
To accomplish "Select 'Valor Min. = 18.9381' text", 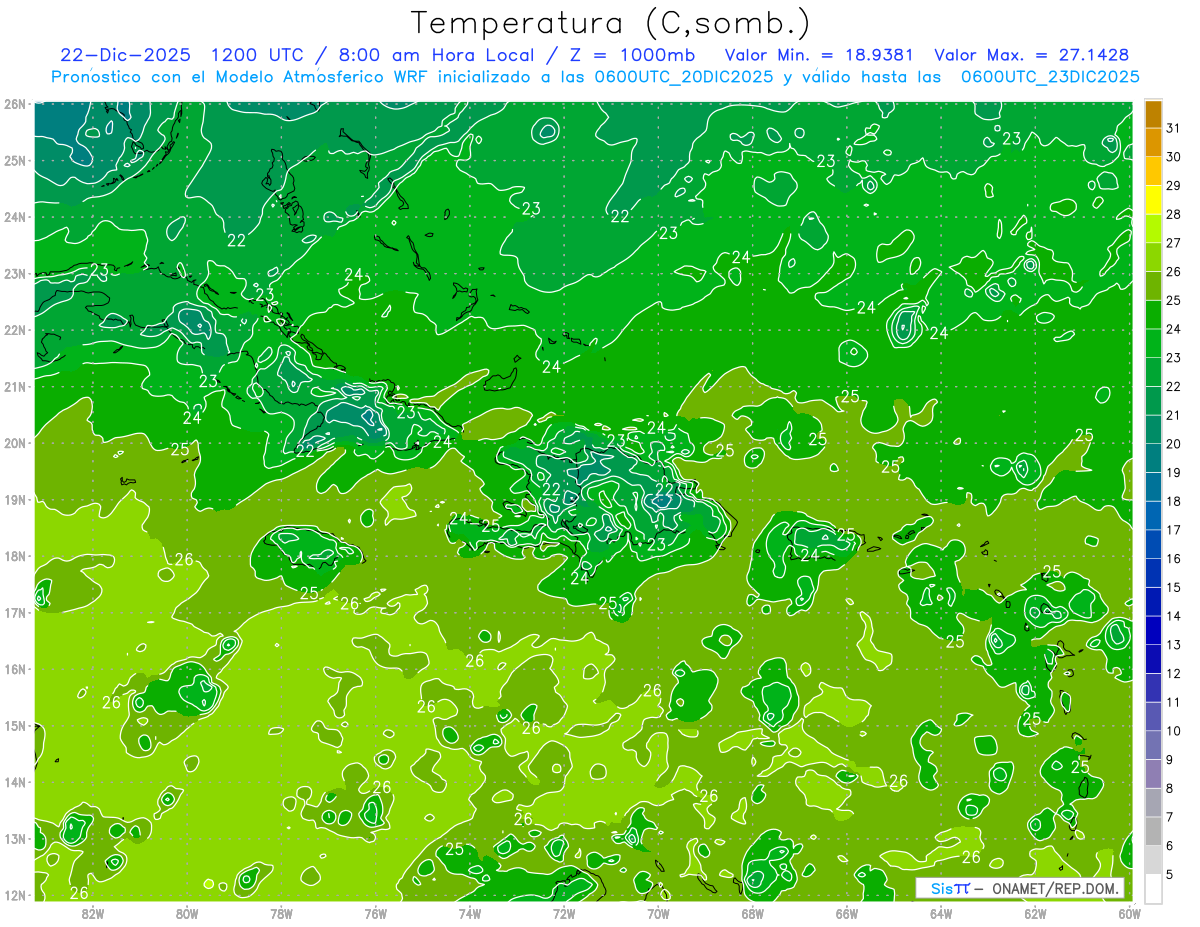I will pyautogui.click(x=821, y=55).
